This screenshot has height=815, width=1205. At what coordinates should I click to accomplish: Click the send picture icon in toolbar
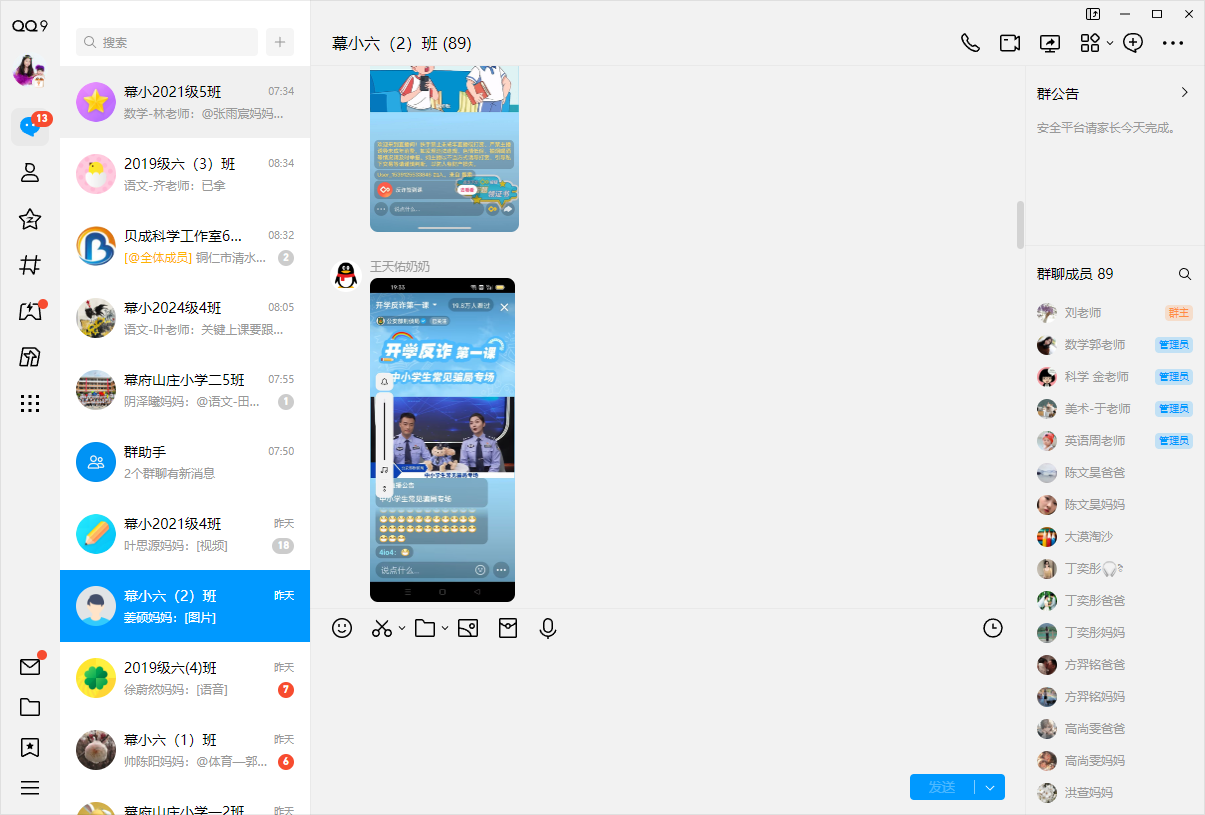click(467, 628)
